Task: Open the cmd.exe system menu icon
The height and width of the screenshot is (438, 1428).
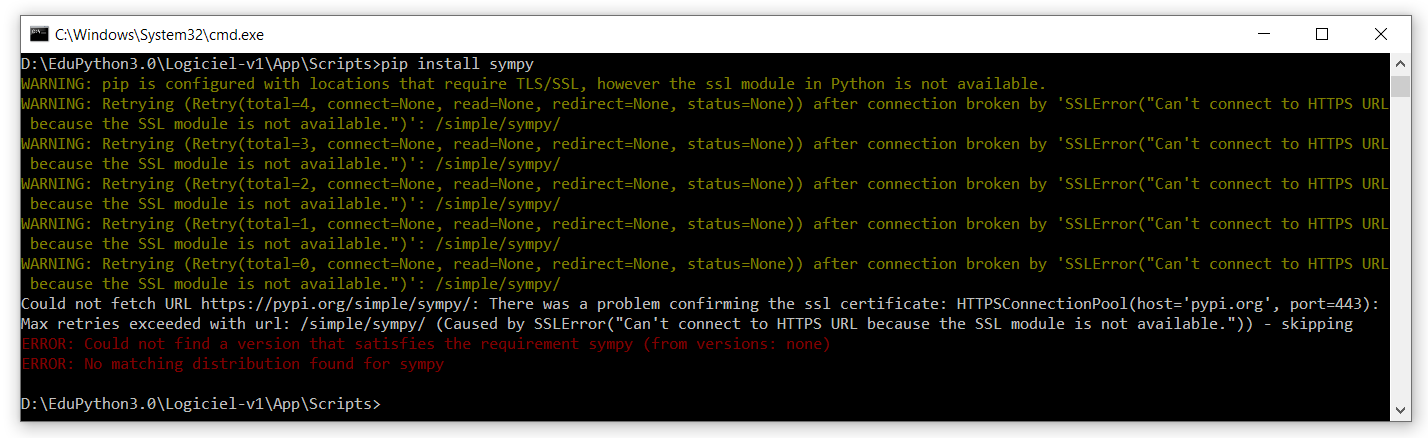Action: click(x=39, y=34)
